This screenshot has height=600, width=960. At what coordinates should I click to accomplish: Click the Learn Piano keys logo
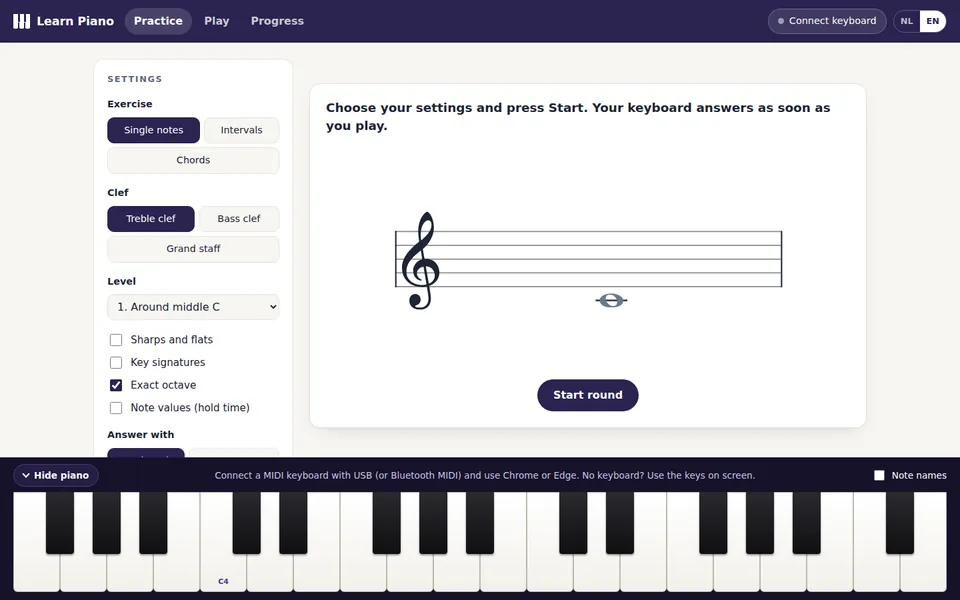(21, 21)
